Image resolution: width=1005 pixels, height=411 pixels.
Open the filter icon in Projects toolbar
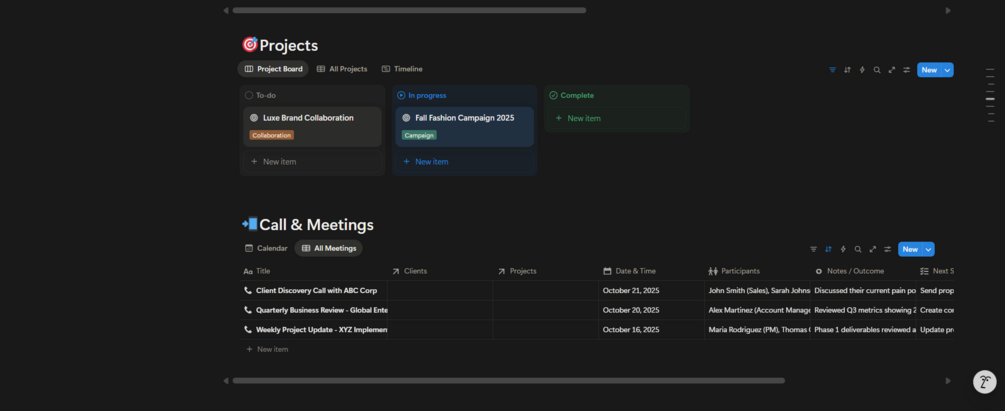click(x=832, y=70)
